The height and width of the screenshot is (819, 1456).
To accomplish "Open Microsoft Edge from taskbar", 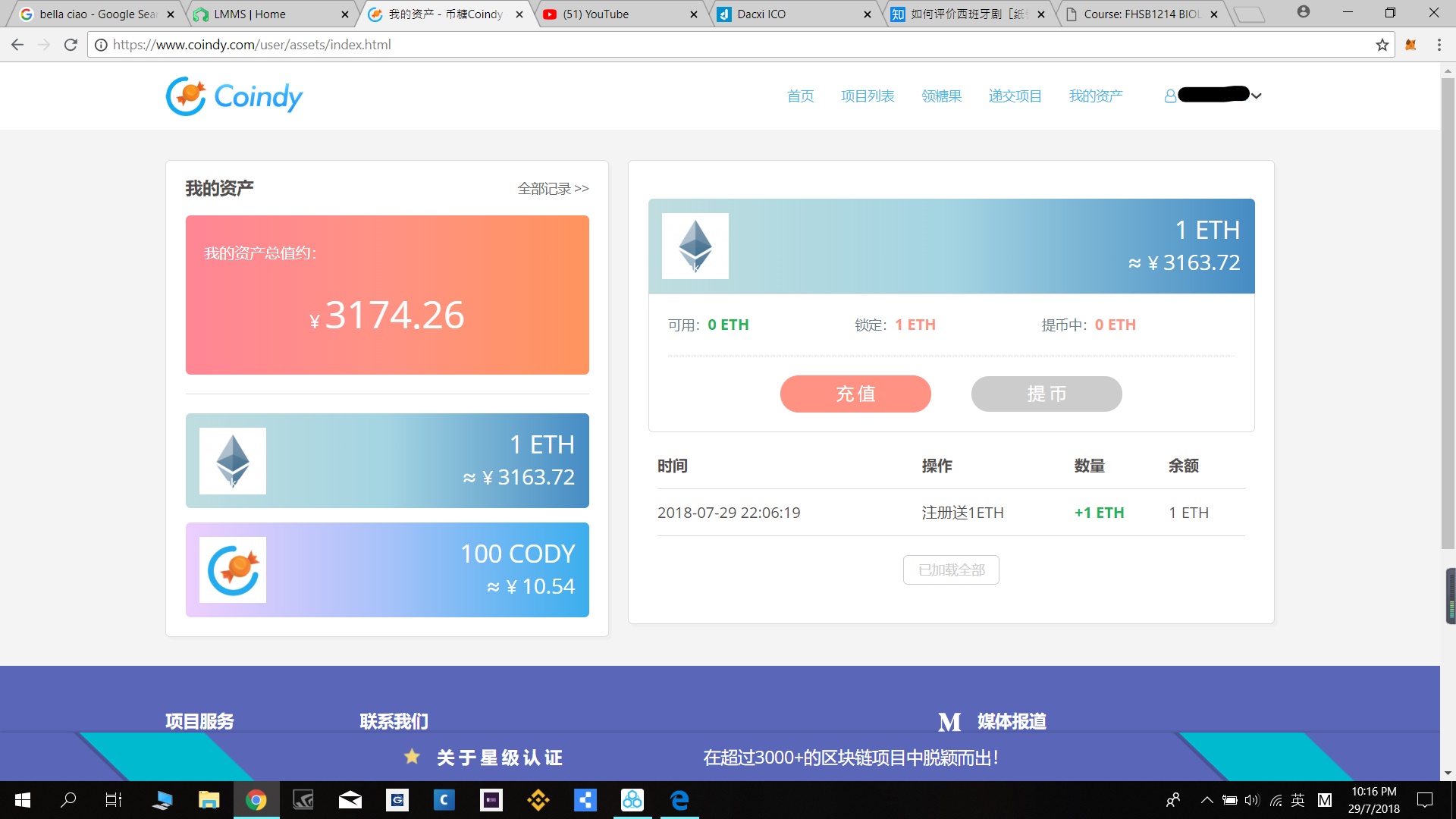I will tap(679, 800).
